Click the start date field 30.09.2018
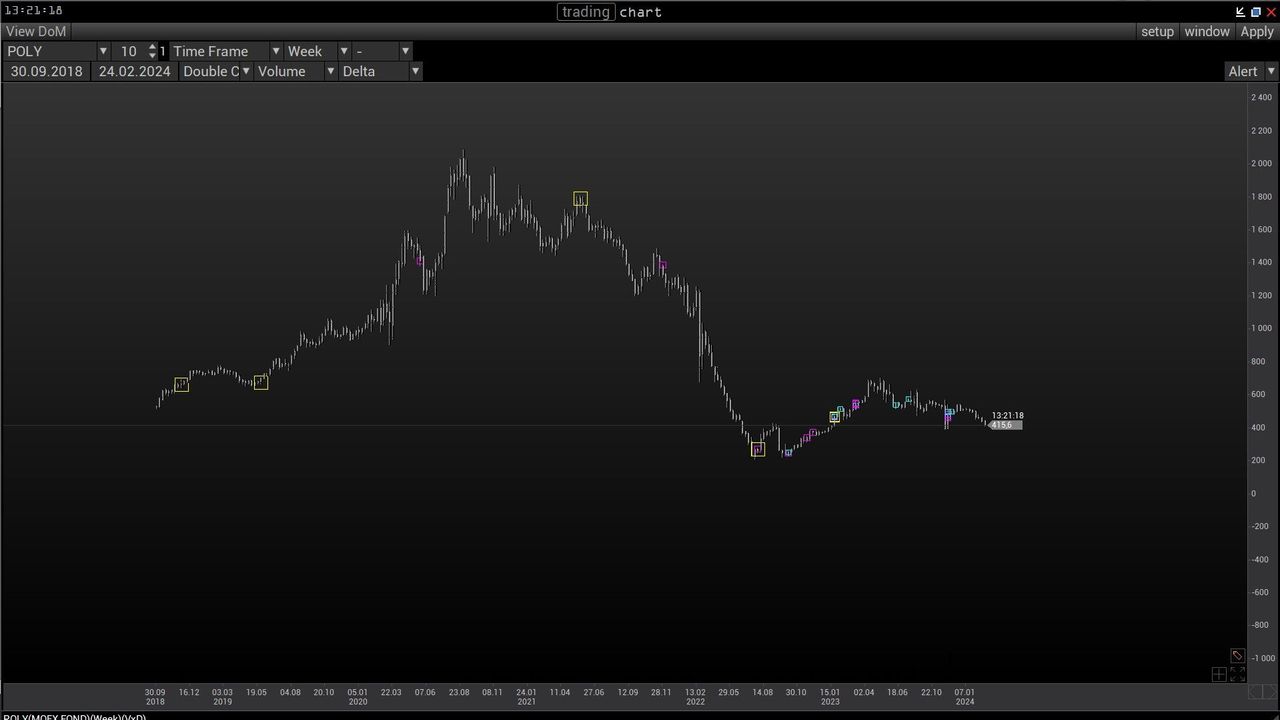The width and height of the screenshot is (1280, 720). (x=47, y=71)
